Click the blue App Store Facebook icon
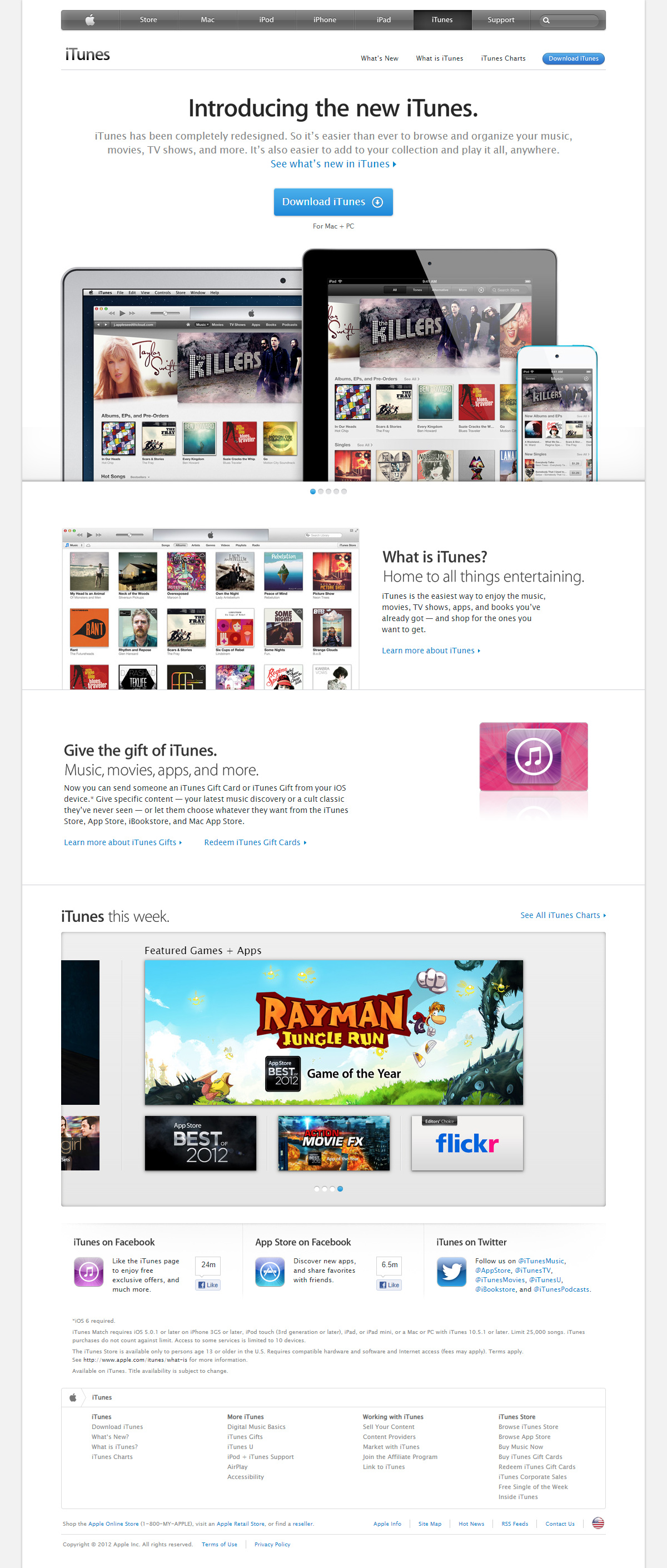The height and width of the screenshot is (1568, 667). (x=270, y=1272)
